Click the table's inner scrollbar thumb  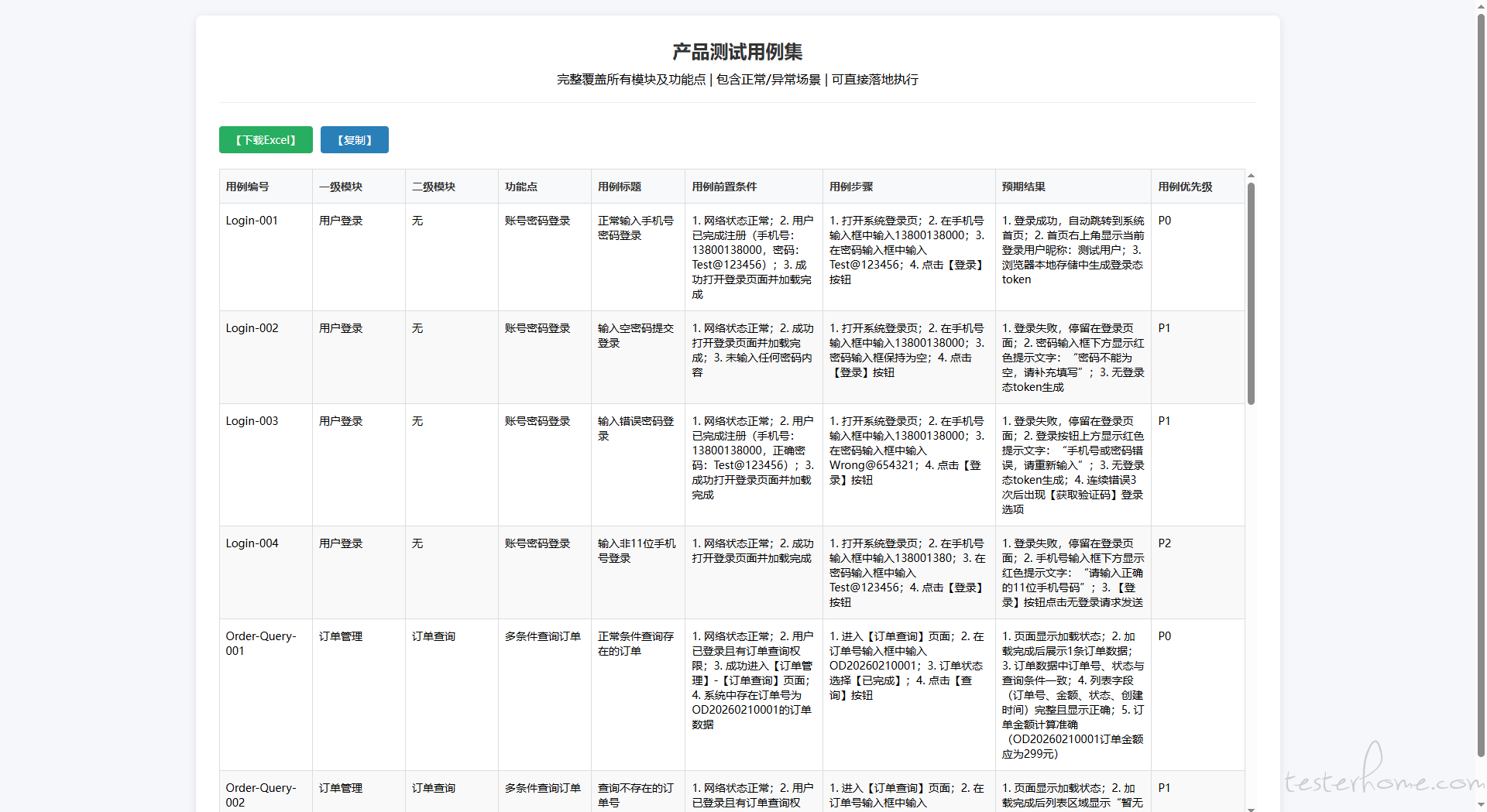(1250, 294)
